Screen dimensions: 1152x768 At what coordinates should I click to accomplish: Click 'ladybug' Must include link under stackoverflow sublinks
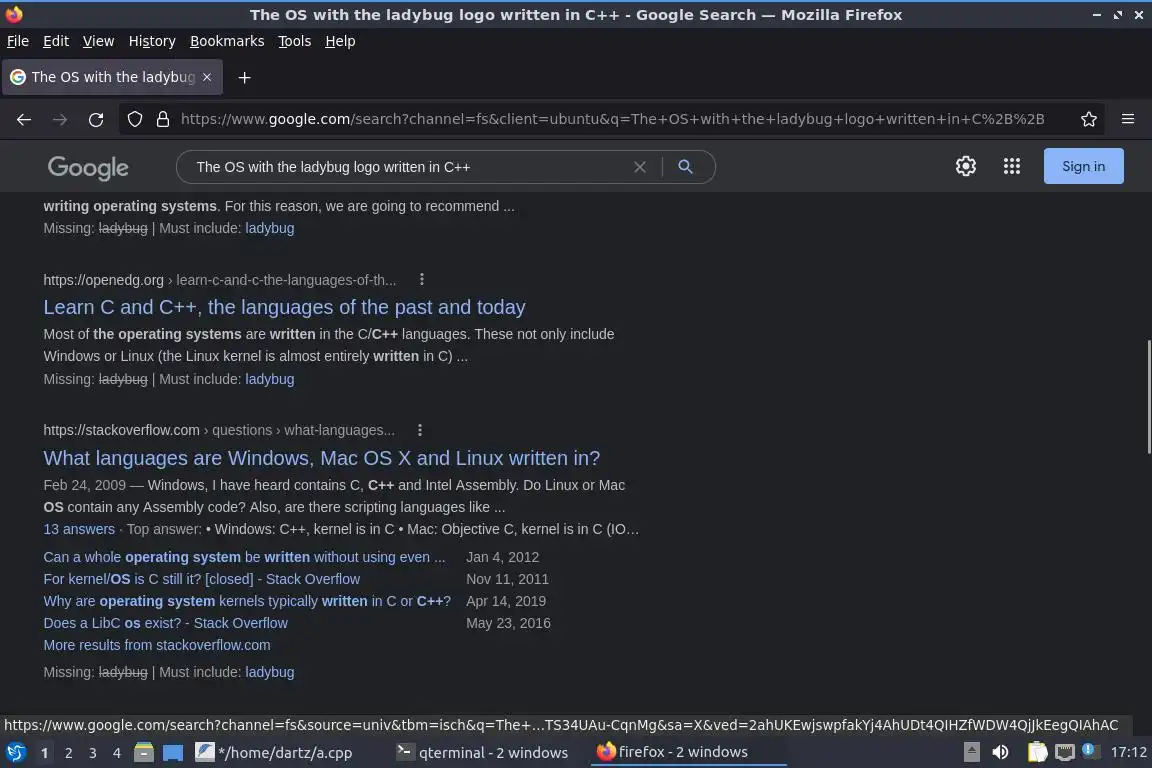(270, 672)
